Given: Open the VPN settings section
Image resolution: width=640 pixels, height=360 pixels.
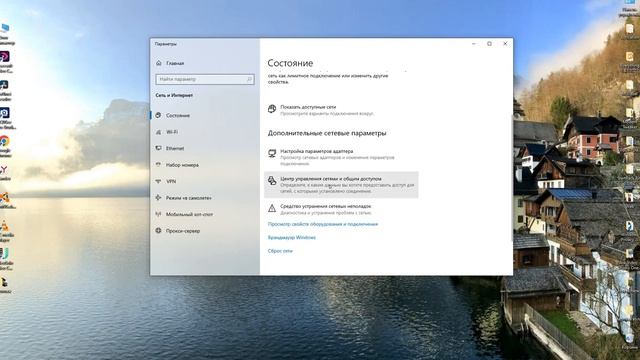Looking at the screenshot, I should pyautogui.click(x=166, y=181).
